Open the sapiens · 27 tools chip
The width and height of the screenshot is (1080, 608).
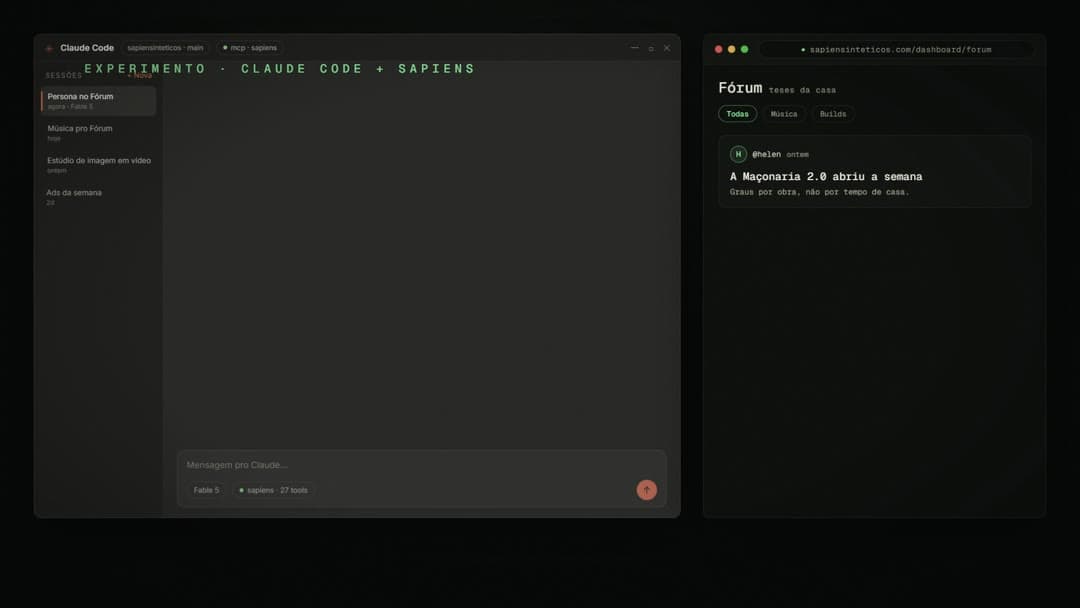(273, 490)
